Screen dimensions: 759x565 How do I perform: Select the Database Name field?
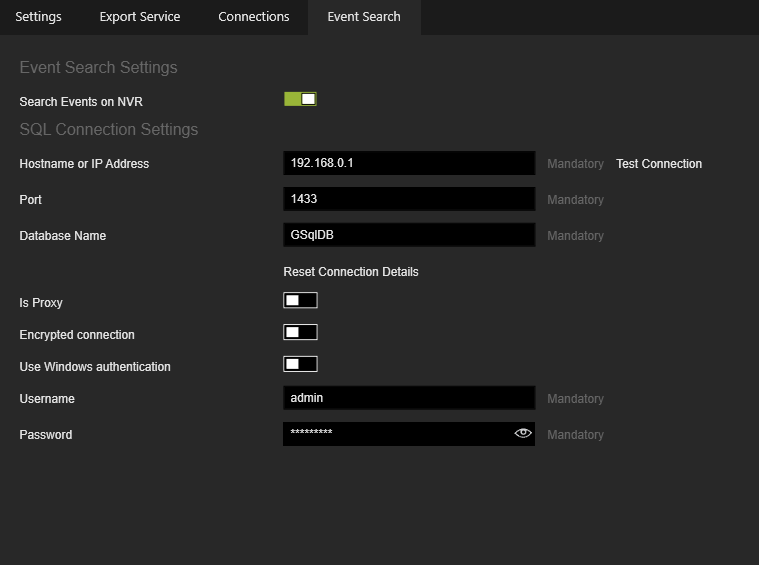(x=409, y=235)
